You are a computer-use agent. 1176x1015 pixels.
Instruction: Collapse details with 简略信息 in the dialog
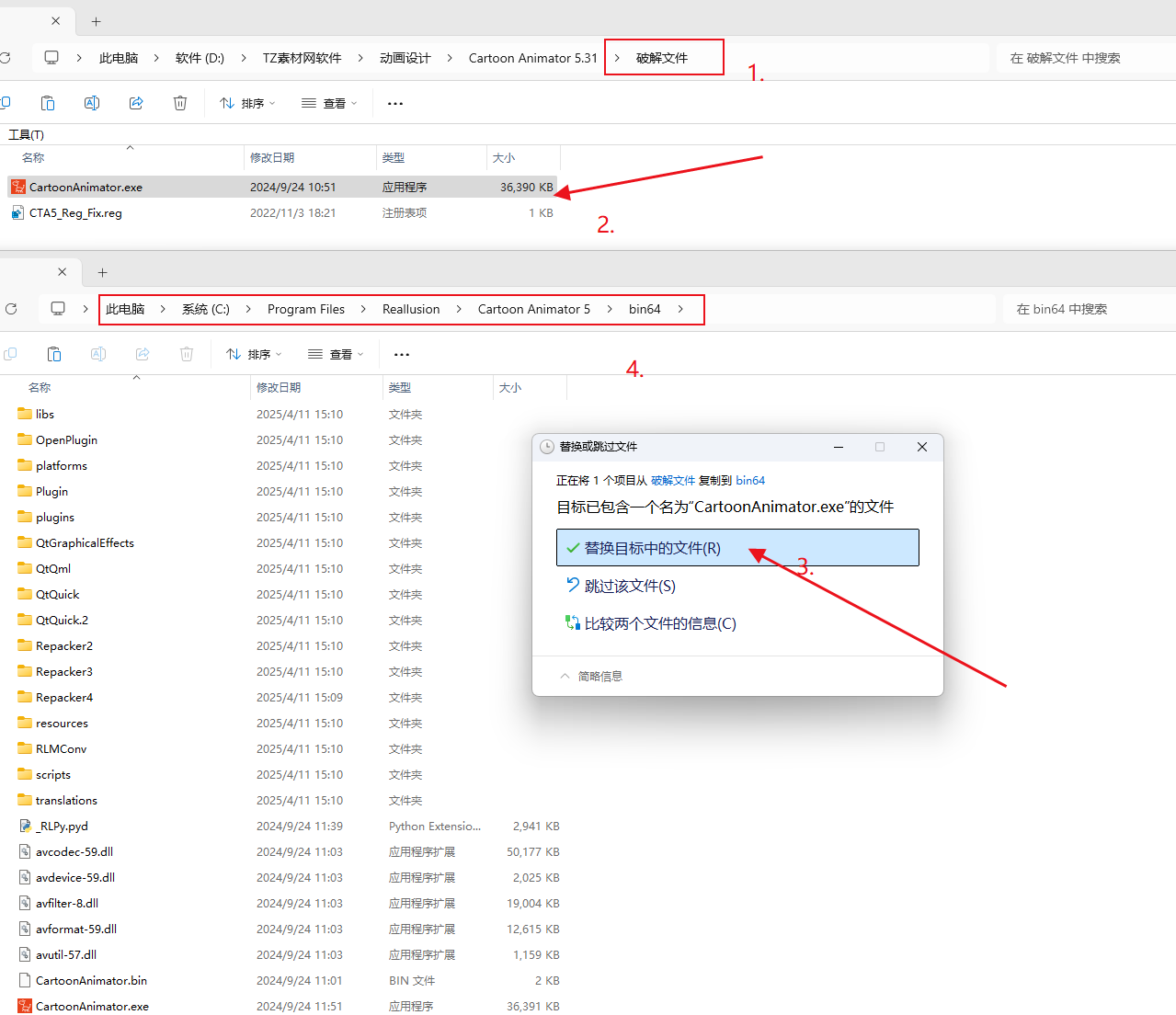[591, 676]
